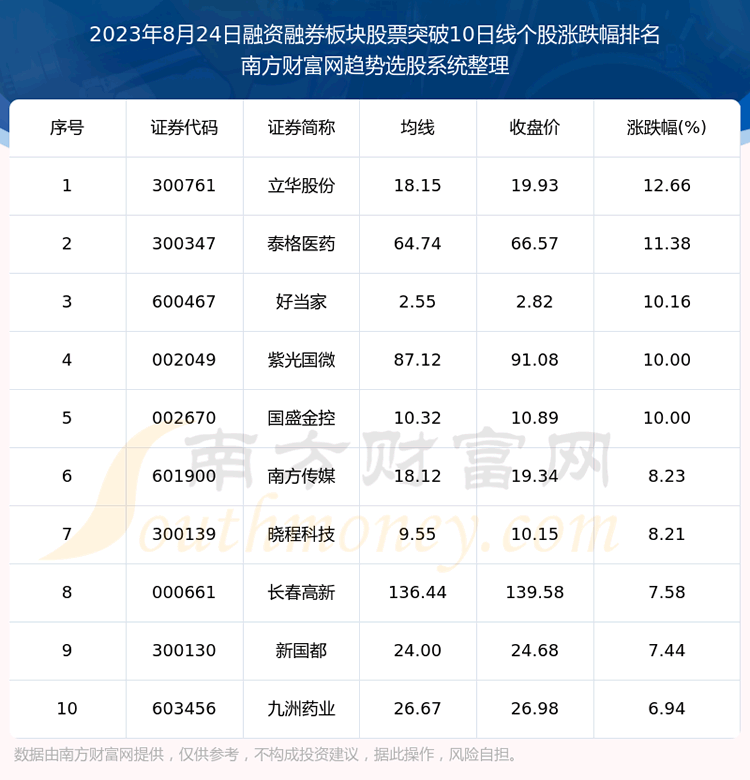Image resolution: width=750 pixels, height=780 pixels.
Task: Click moving average 10.32
Action: coord(417,418)
